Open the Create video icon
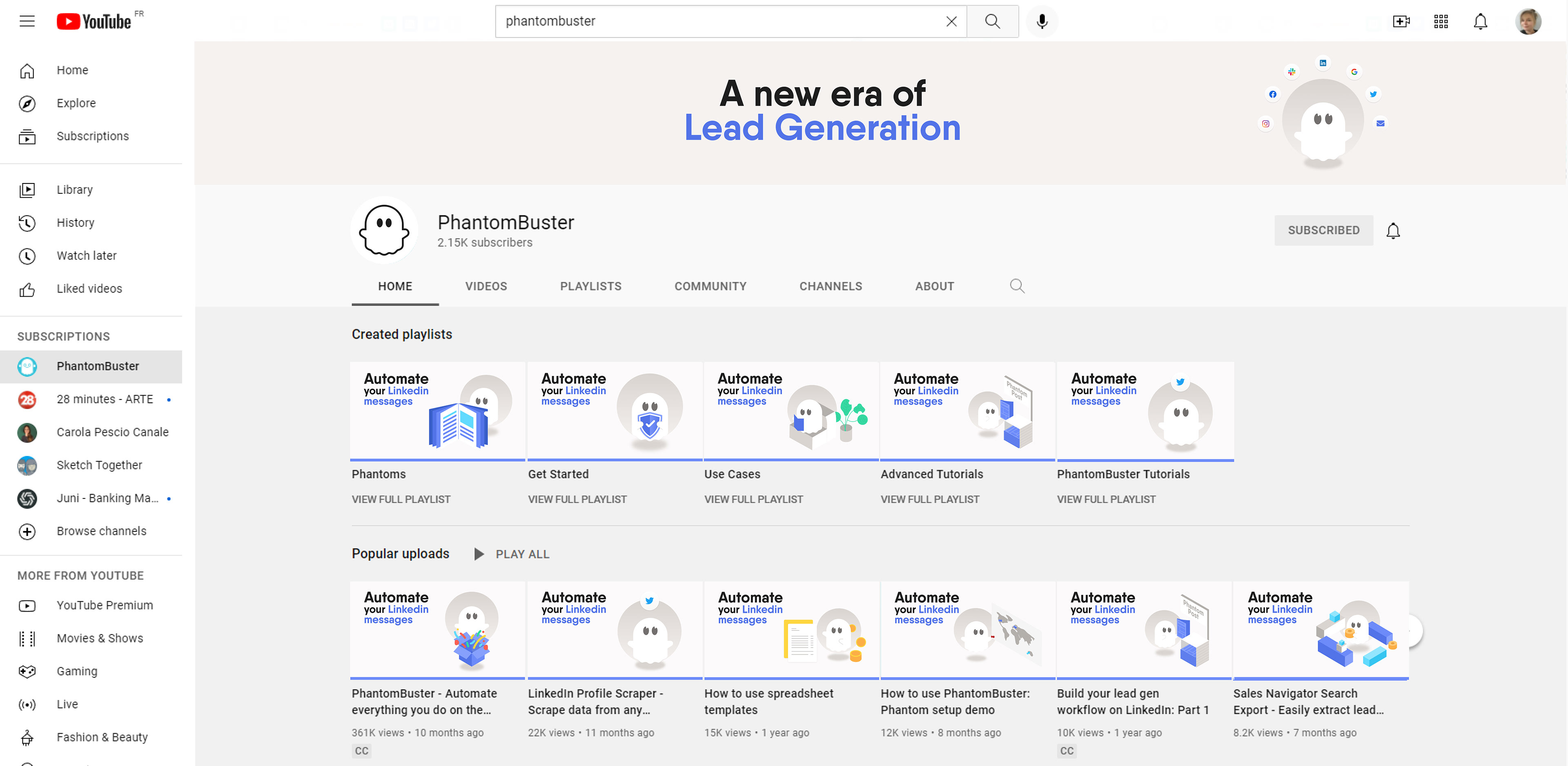 (1401, 21)
